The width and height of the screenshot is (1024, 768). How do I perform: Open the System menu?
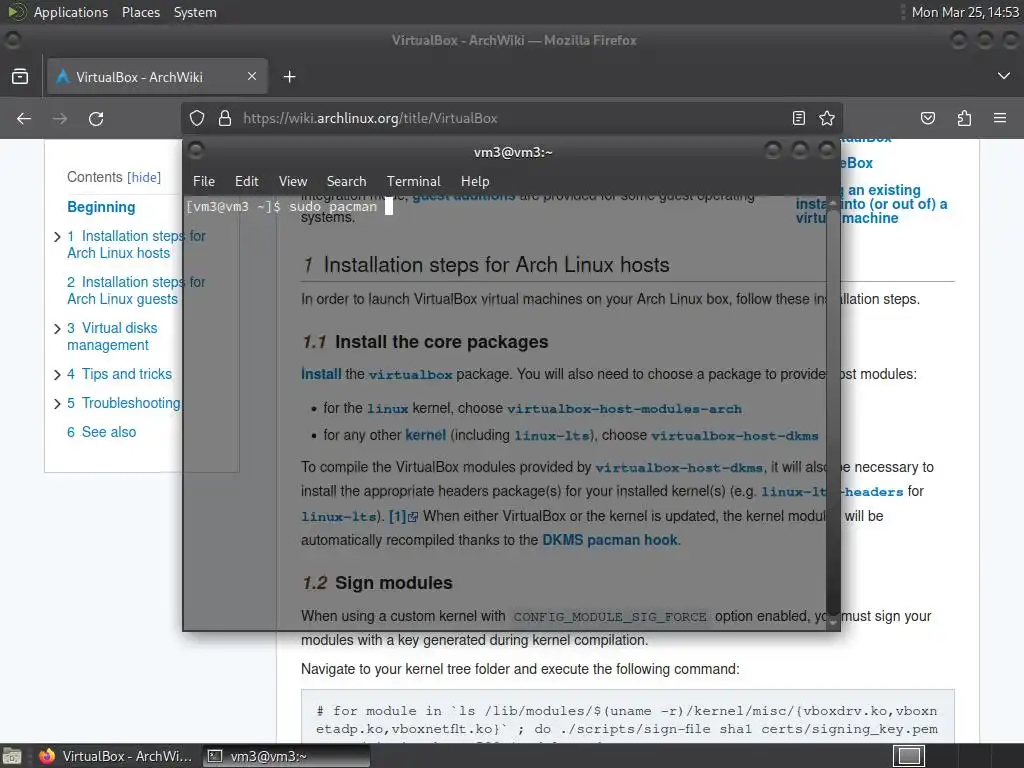[x=195, y=12]
